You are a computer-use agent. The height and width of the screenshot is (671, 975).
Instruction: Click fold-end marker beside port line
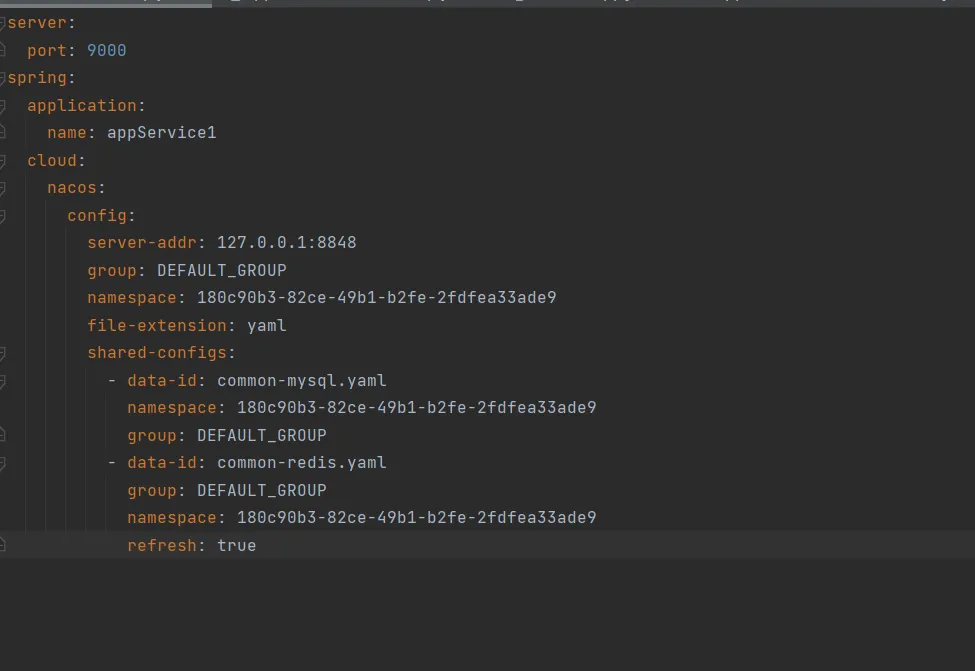[3, 50]
